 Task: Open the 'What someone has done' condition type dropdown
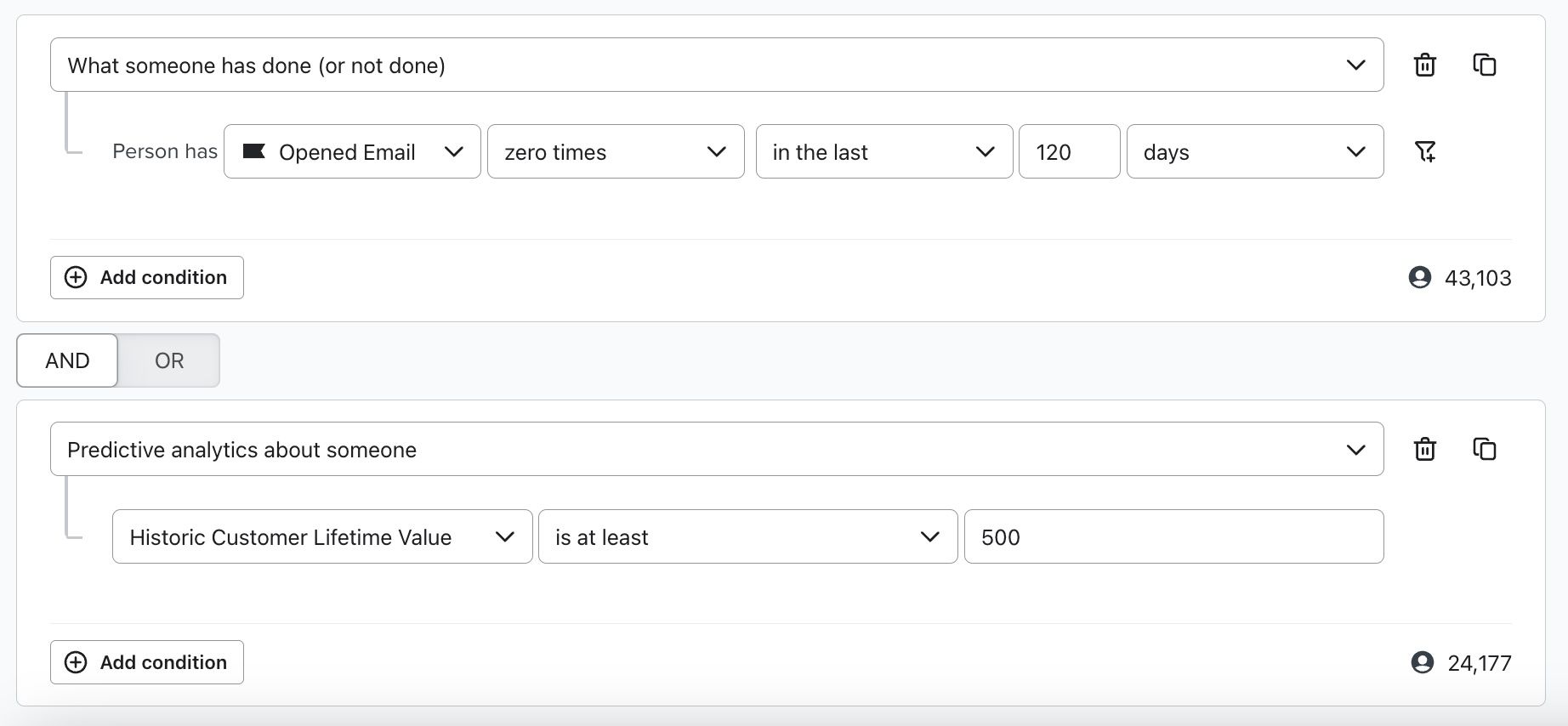[716, 65]
